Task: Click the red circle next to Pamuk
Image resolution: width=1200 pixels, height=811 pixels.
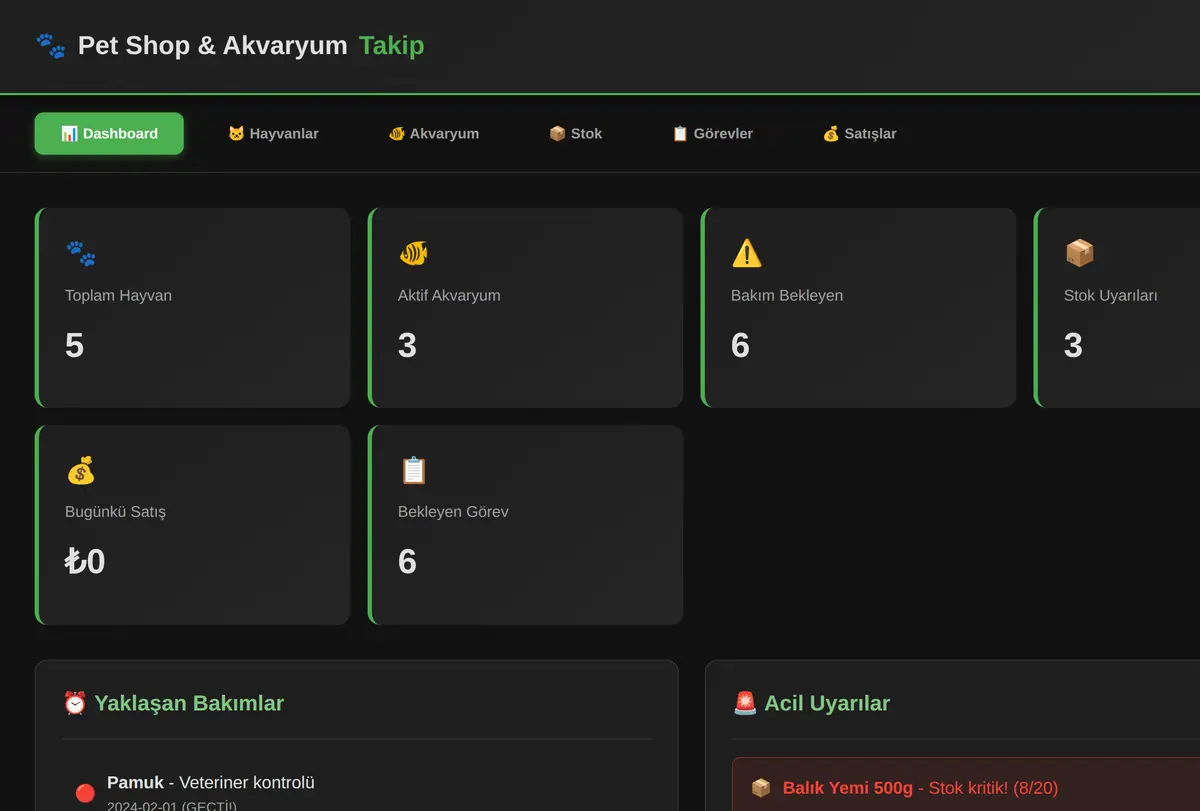Action: click(x=86, y=794)
